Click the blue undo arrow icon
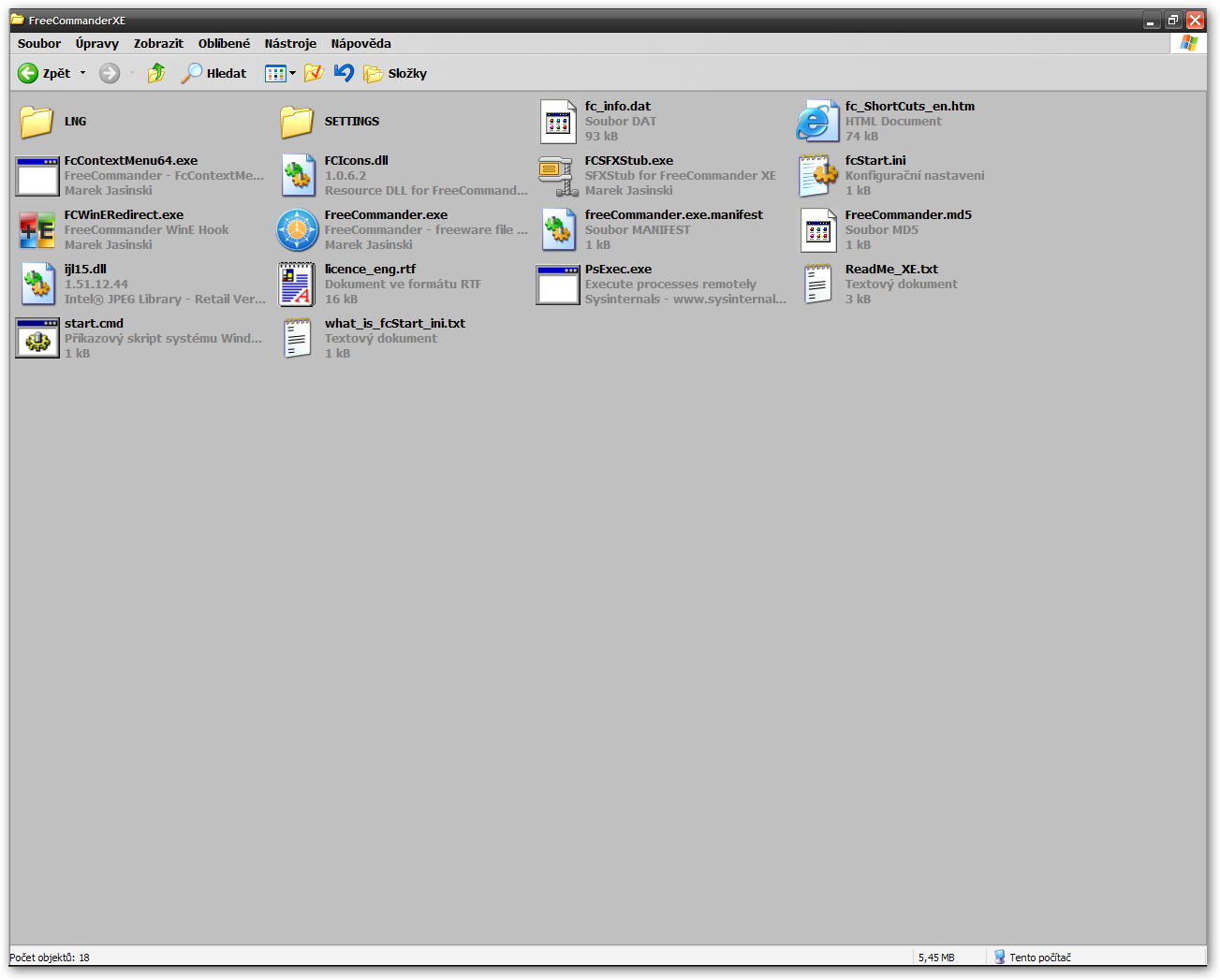 point(344,73)
